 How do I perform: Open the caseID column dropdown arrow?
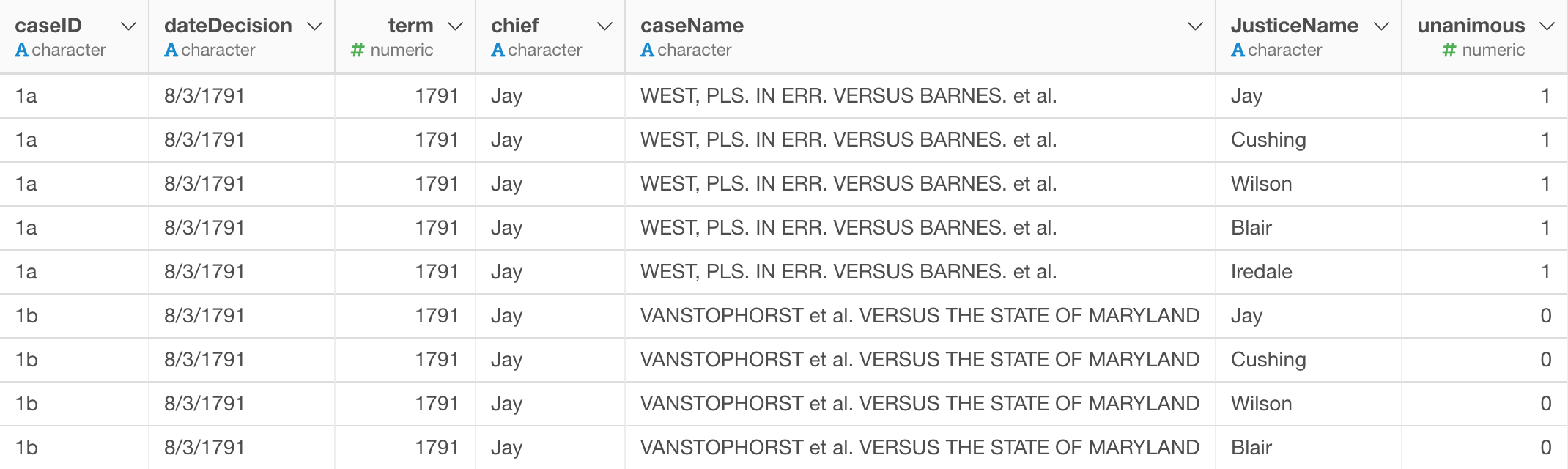click(128, 26)
